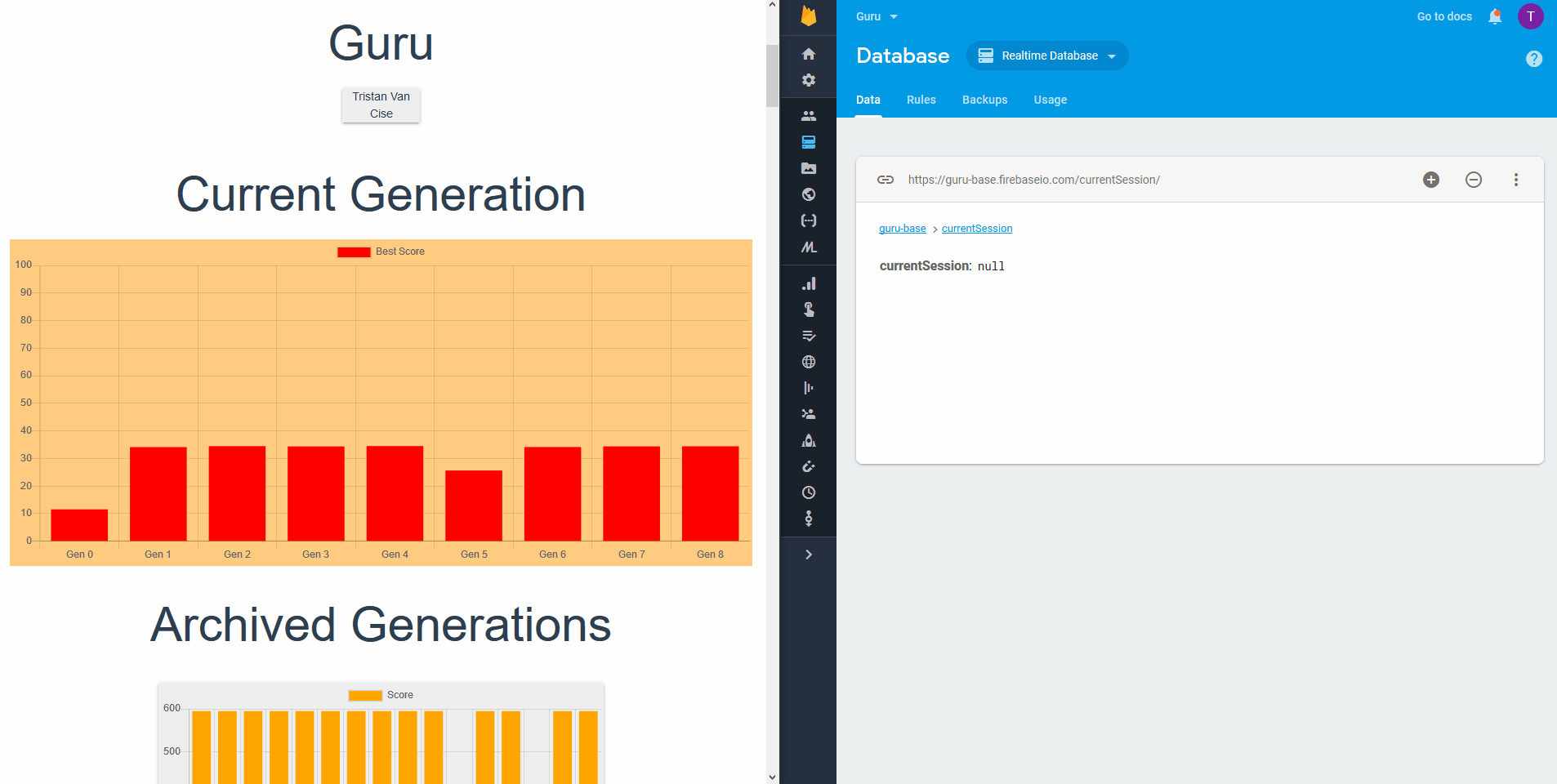This screenshot has height=784, width=1557.
Task: Open the Extensions icon at sidebar bottom
Action: [x=809, y=519]
